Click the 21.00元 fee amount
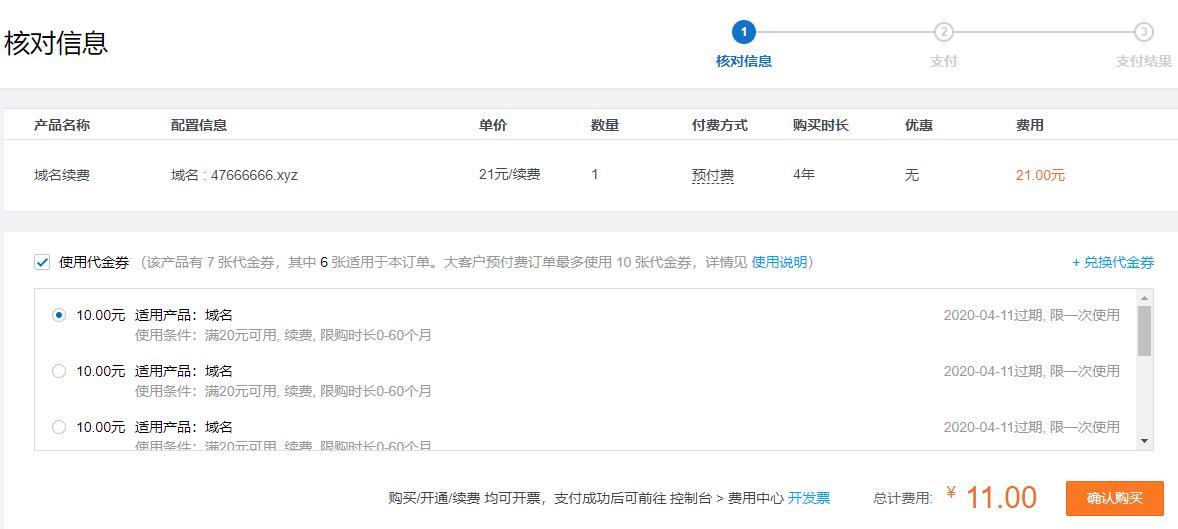The height and width of the screenshot is (529, 1178). coord(1040,175)
